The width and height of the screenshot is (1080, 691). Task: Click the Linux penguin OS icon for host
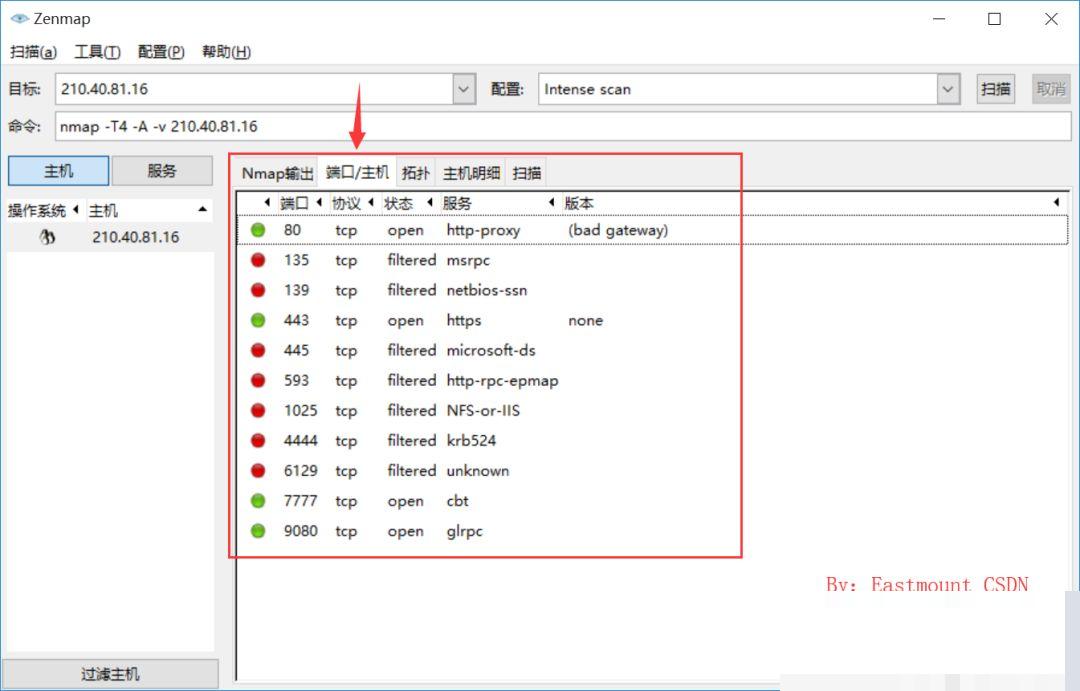pyautogui.click(x=47, y=237)
